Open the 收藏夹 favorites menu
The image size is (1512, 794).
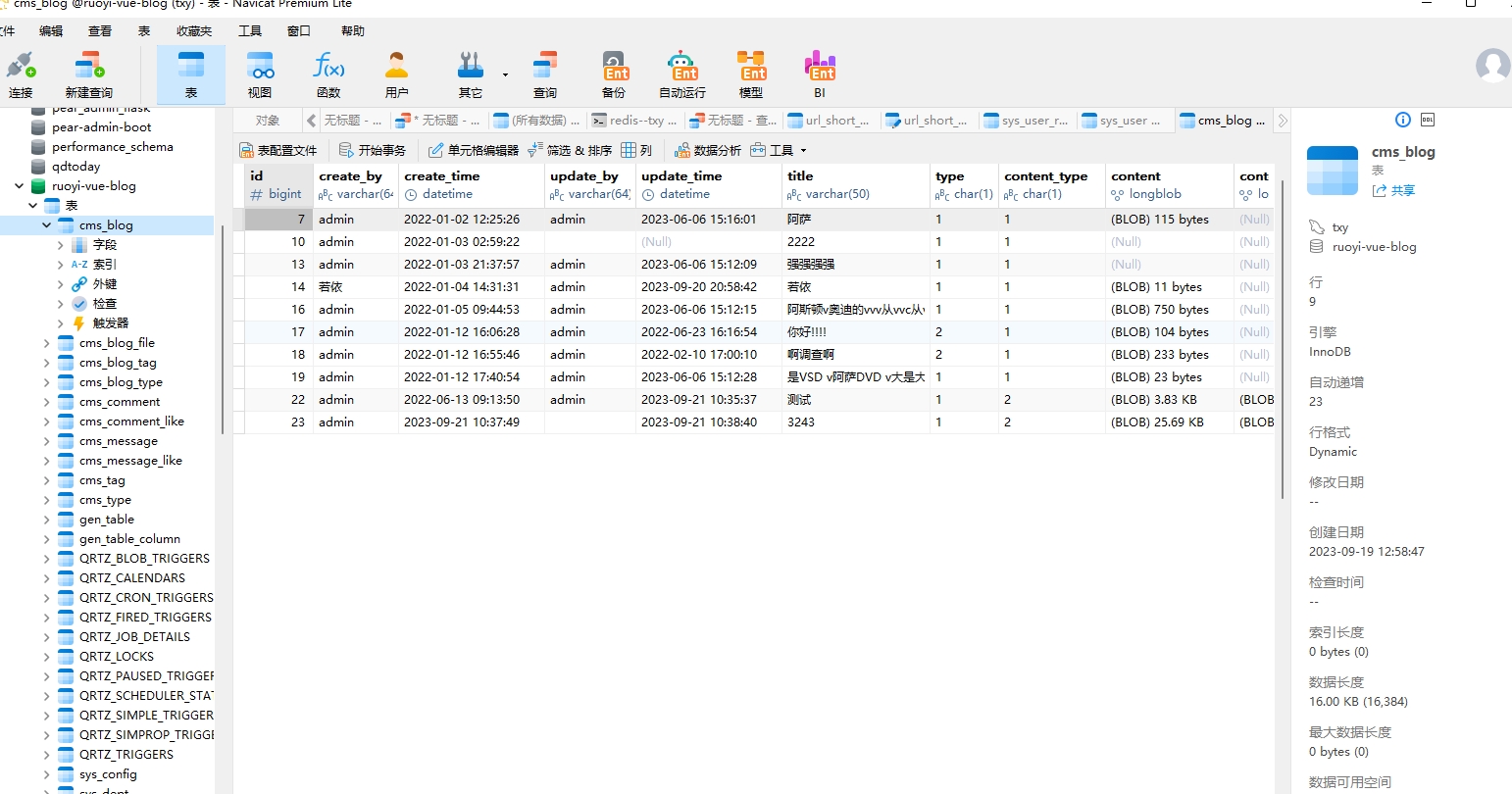point(194,30)
